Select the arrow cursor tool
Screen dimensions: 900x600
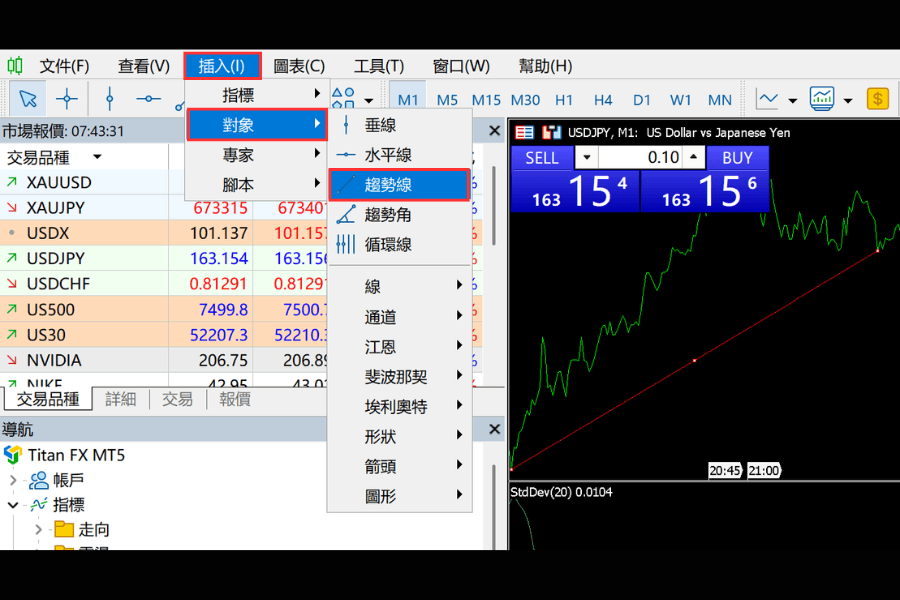tap(28, 99)
